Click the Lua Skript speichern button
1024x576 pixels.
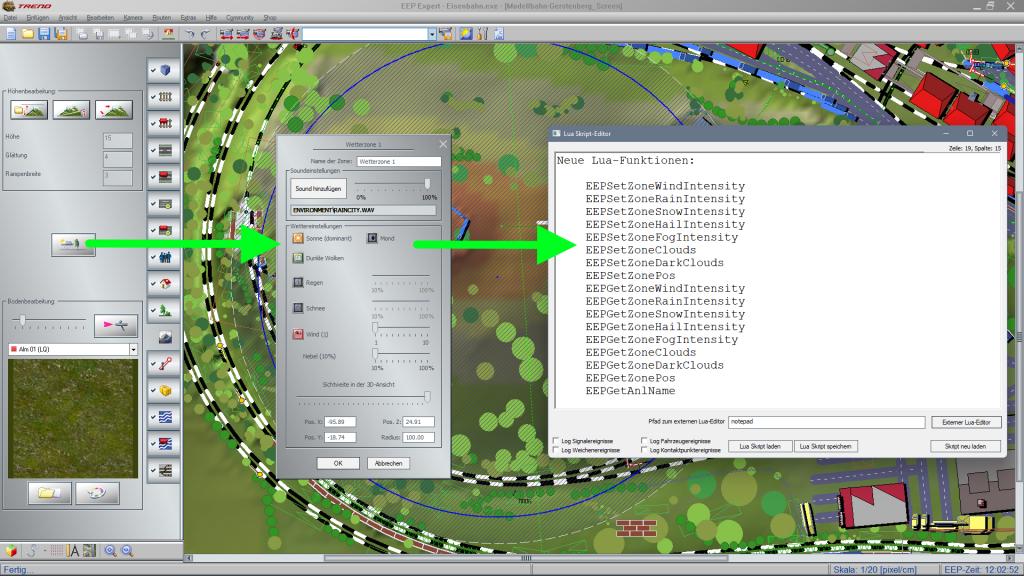pos(825,447)
